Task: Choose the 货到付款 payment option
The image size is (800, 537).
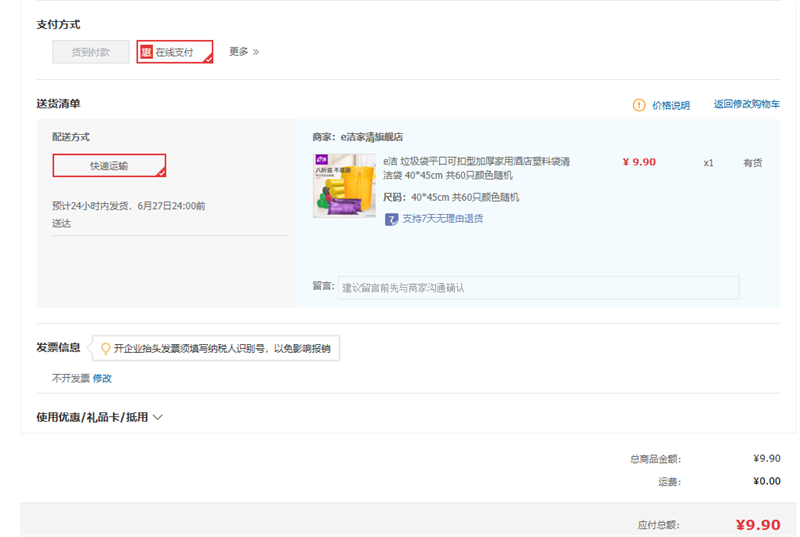Action: 91,52
